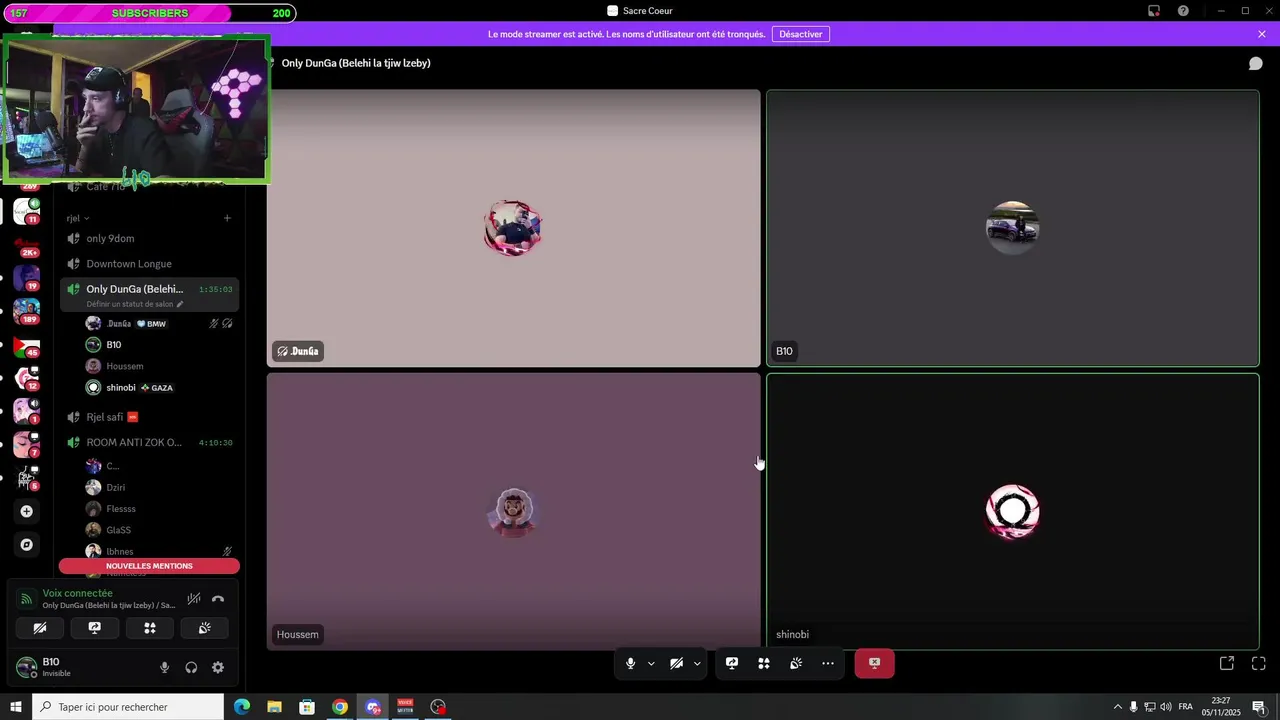The height and width of the screenshot is (720, 1280).
Task: Join the Downtown Longue voice channel
Action: click(x=149, y=264)
